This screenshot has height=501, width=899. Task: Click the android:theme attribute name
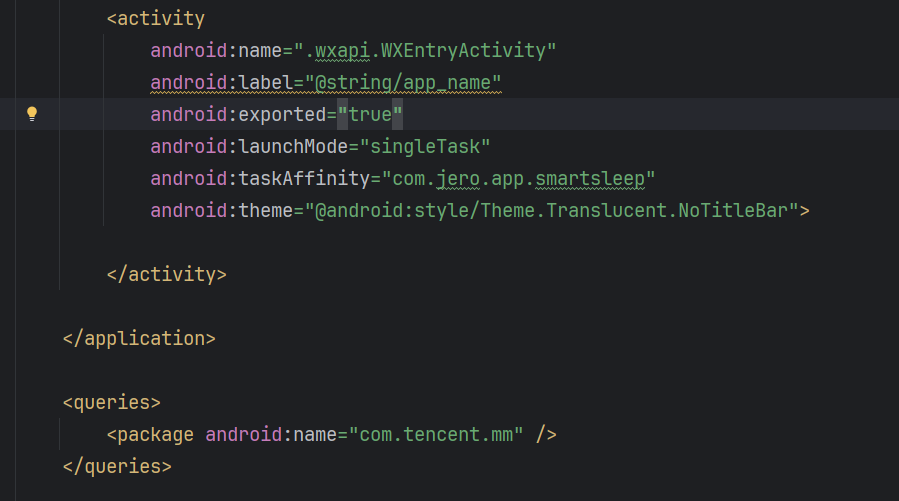222,211
